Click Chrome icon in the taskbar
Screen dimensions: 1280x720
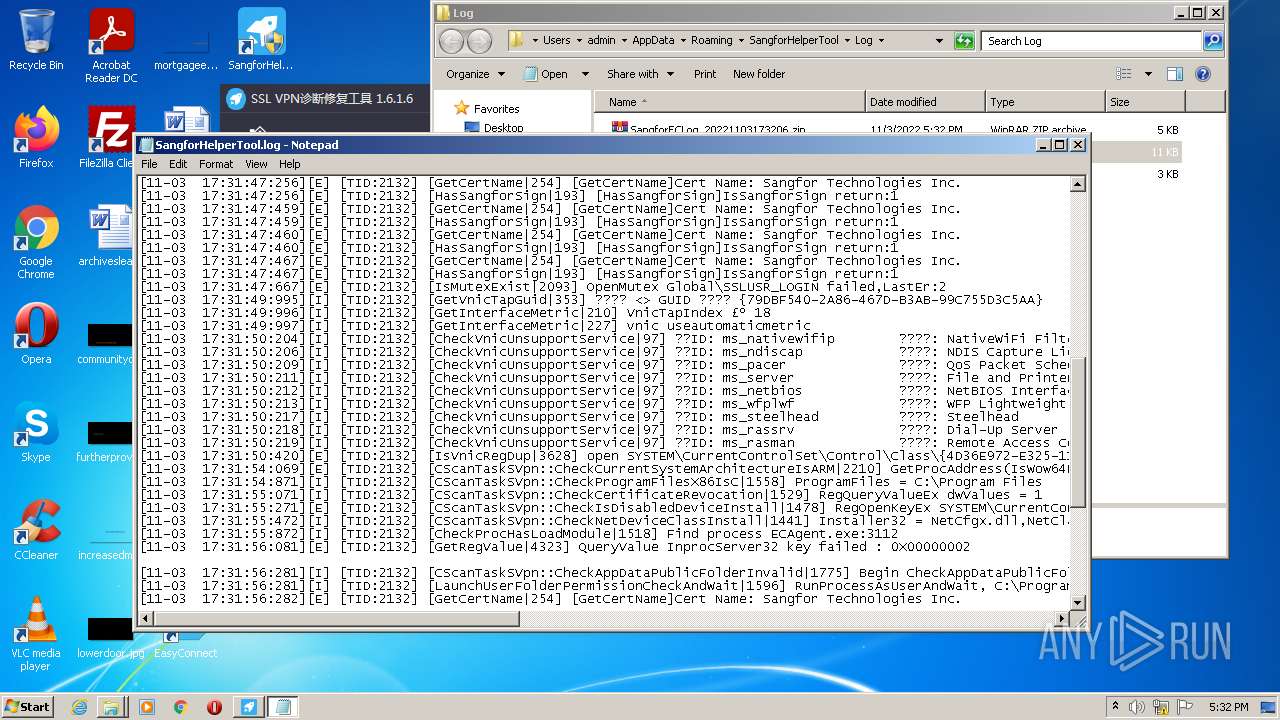point(181,707)
